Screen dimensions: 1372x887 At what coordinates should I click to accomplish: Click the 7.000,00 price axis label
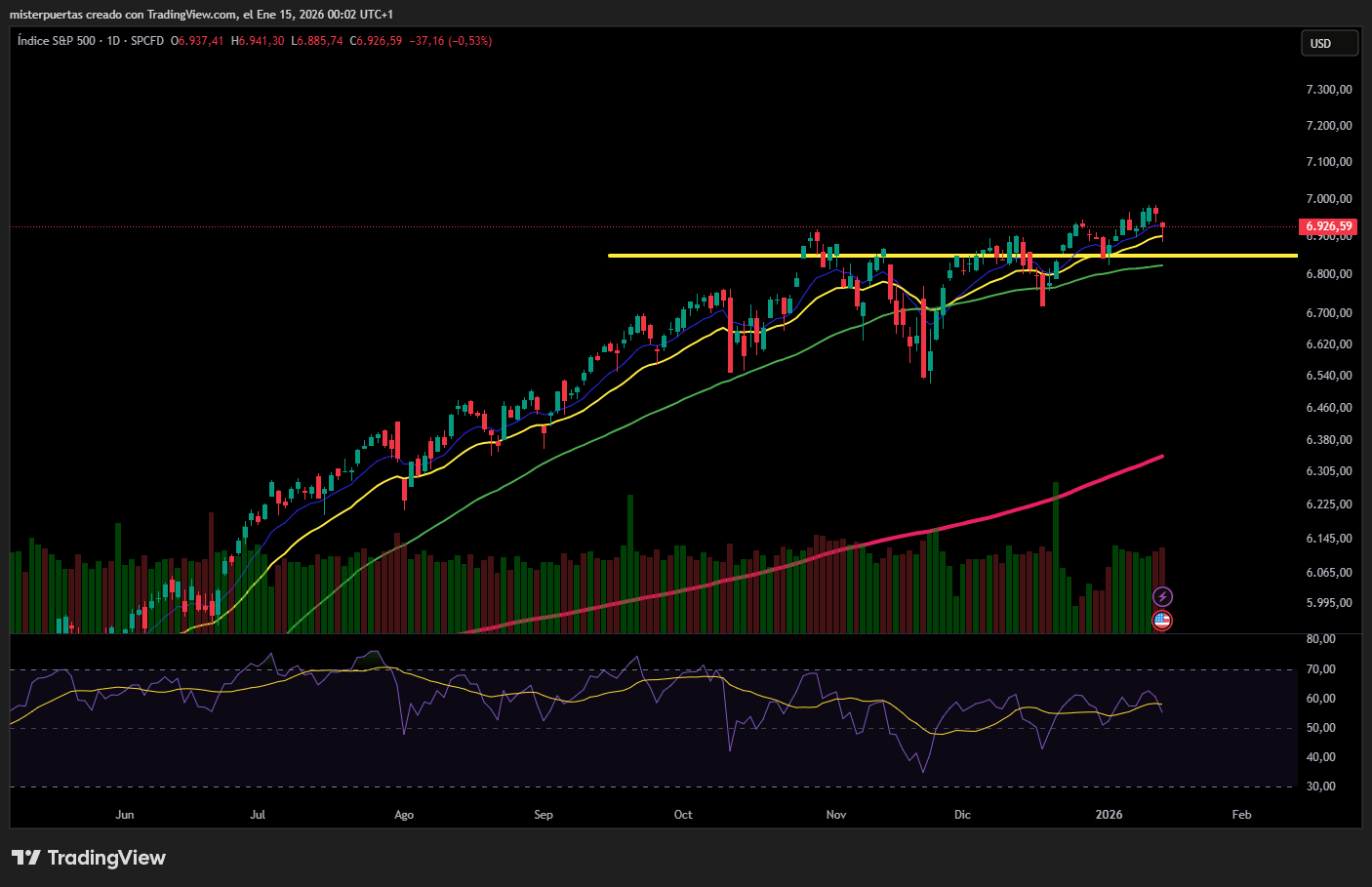tap(1329, 199)
